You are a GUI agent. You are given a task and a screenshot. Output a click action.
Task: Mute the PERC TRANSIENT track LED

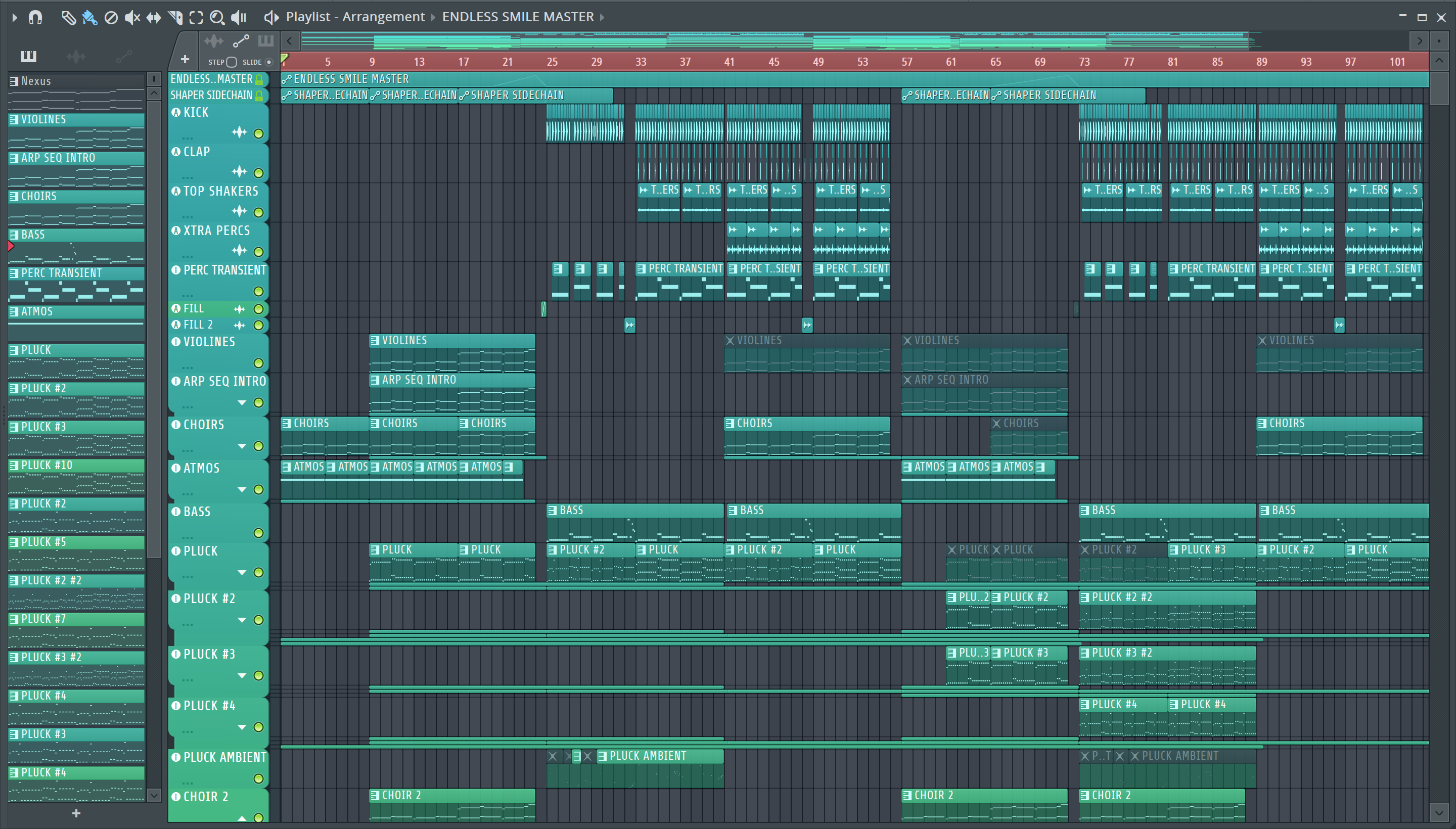258,292
